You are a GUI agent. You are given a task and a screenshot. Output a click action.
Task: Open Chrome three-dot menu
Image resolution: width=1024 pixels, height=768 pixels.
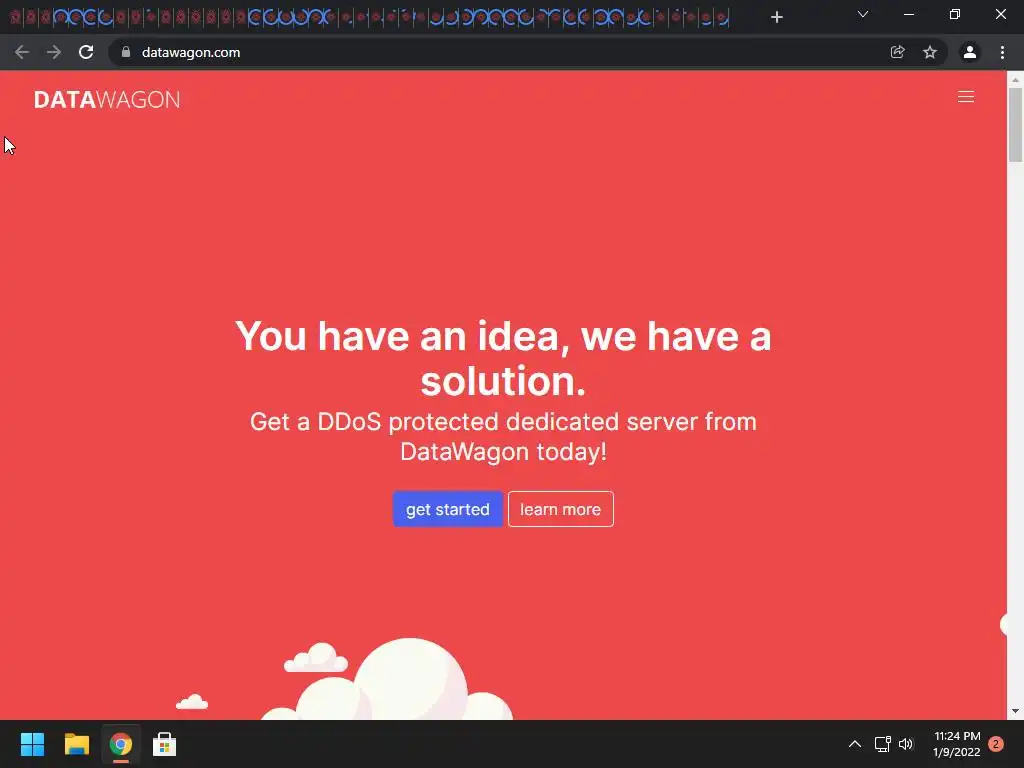pos(1002,52)
